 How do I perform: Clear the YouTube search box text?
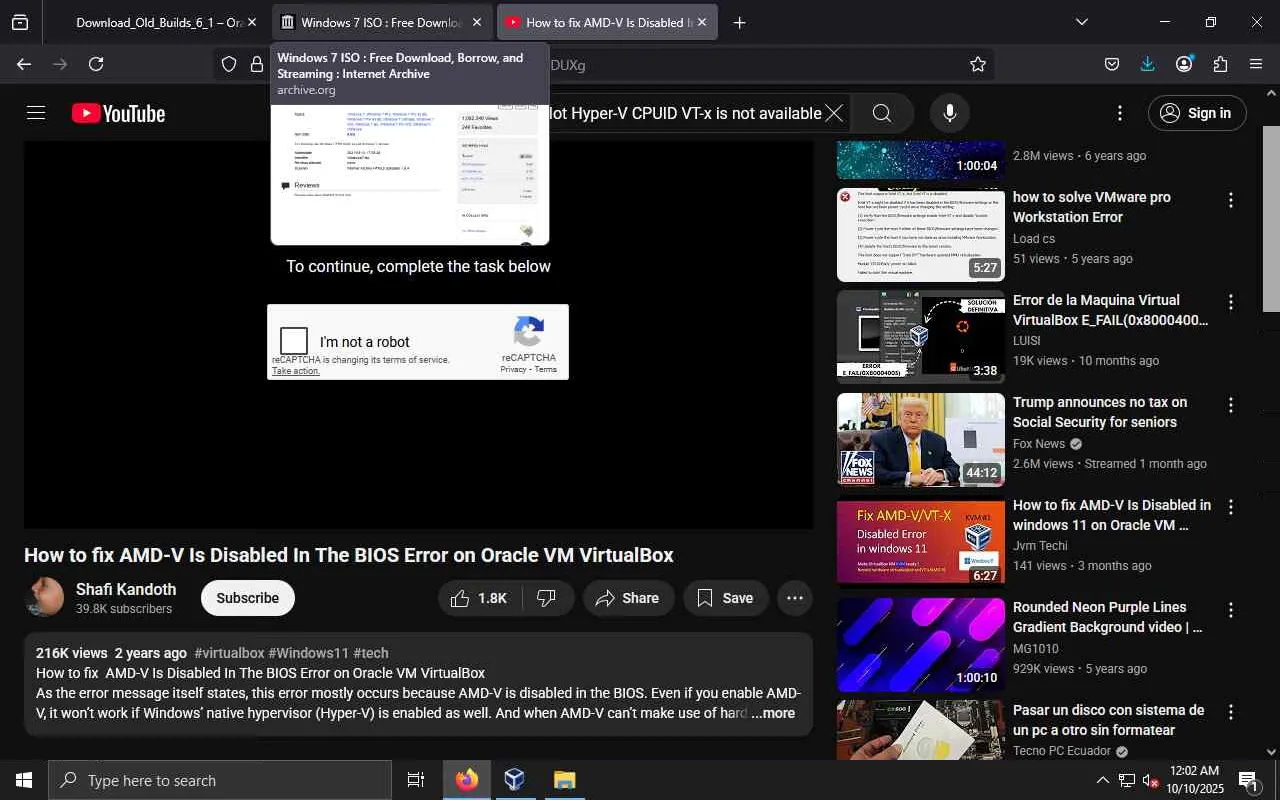(x=834, y=113)
